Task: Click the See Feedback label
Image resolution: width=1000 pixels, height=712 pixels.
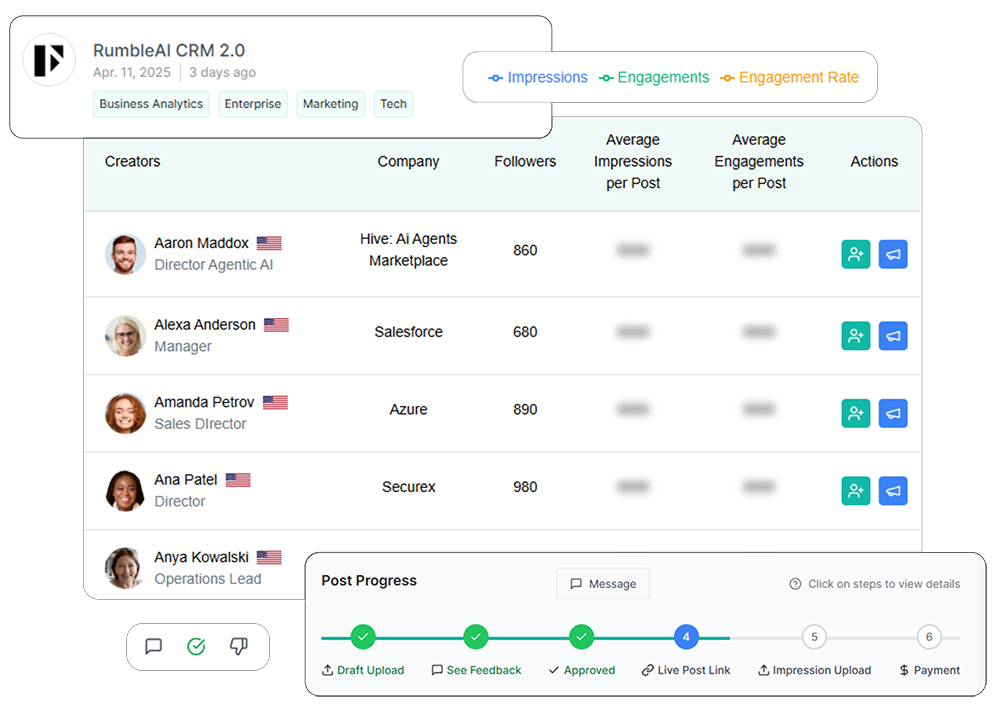Action: click(484, 670)
